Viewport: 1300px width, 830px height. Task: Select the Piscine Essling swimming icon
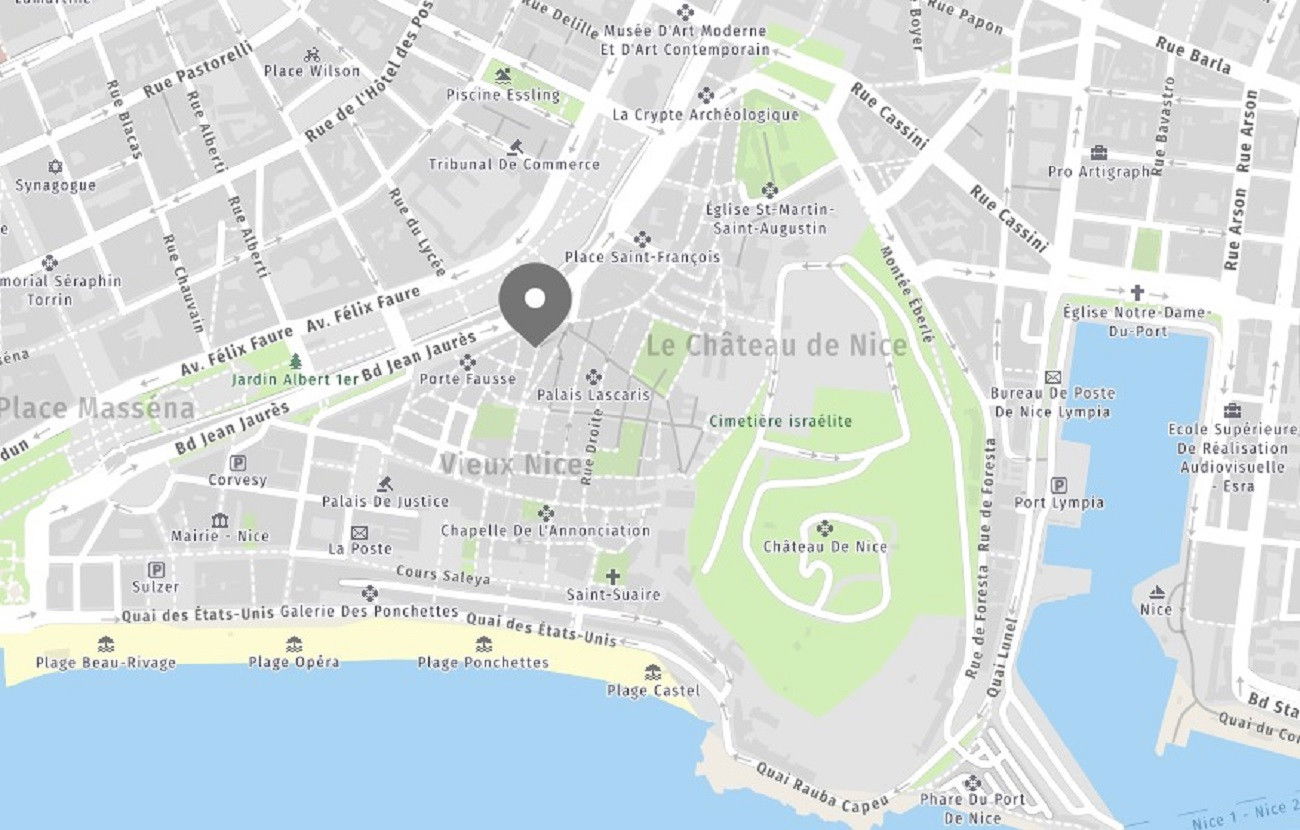502,77
